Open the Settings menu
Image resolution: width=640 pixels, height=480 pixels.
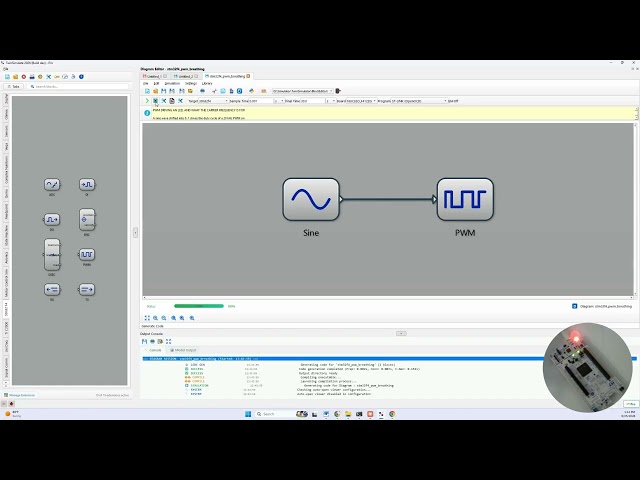coord(191,83)
